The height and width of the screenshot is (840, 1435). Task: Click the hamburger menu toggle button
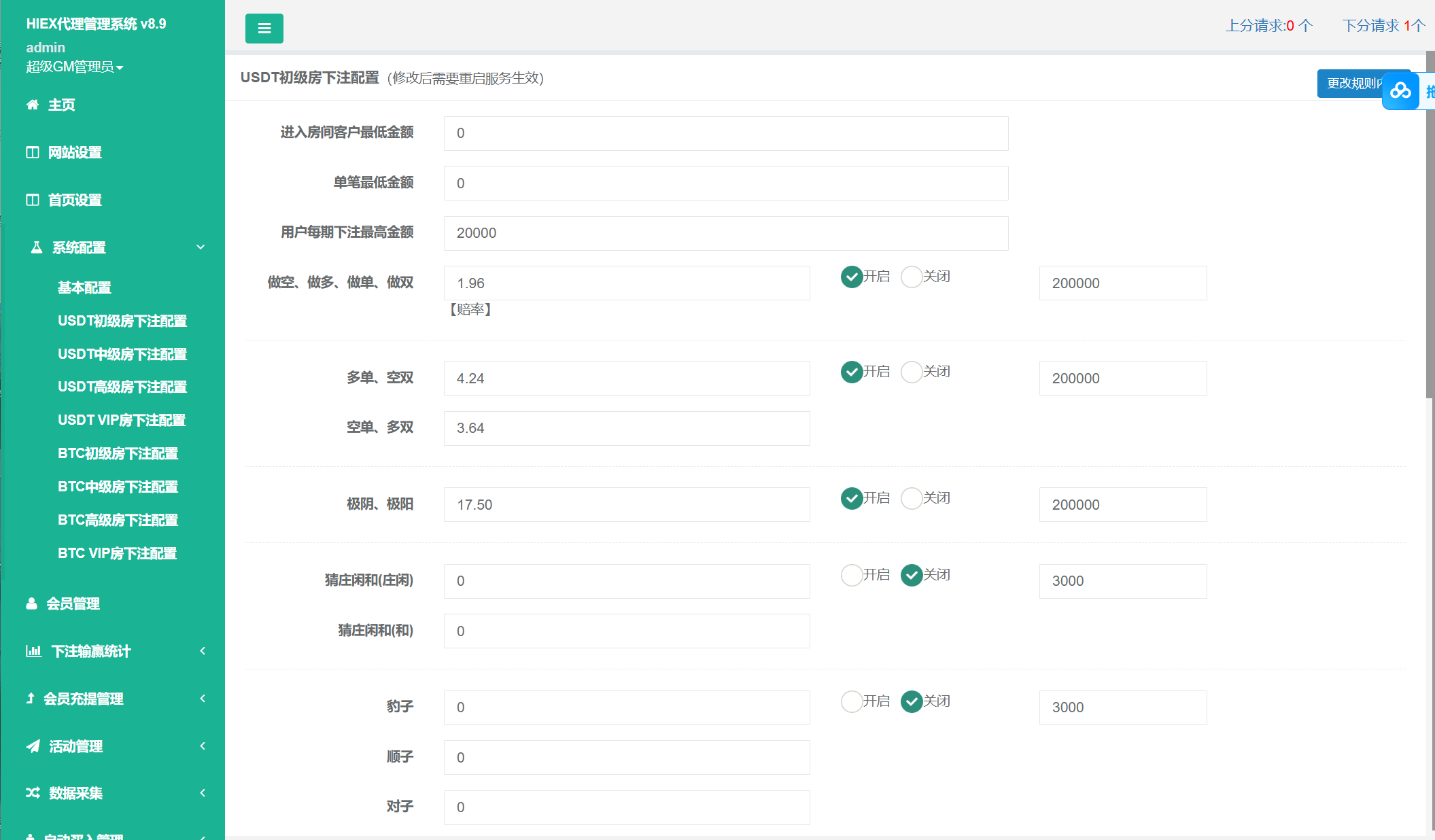[264, 29]
